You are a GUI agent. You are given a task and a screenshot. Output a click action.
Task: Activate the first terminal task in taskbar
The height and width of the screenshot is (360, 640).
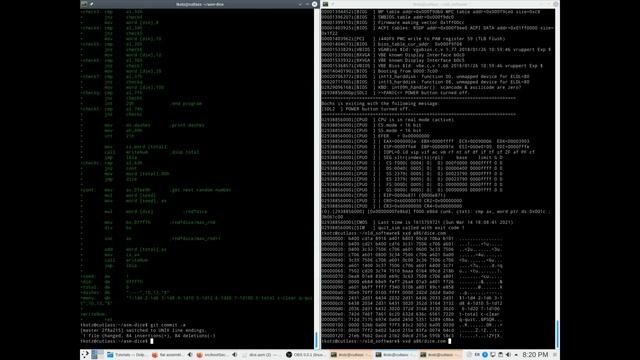click(351, 355)
